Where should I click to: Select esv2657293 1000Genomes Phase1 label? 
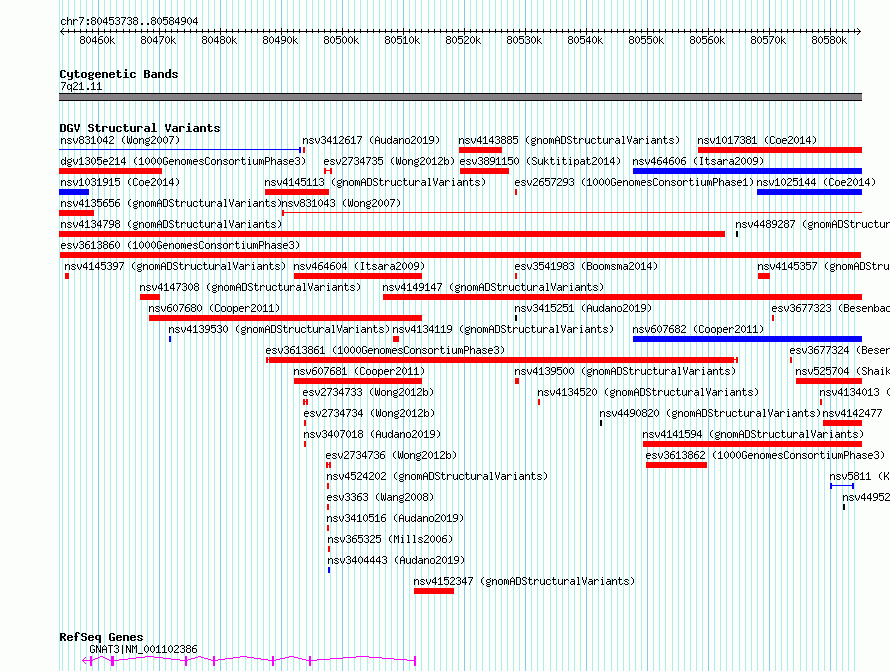point(634,182)
